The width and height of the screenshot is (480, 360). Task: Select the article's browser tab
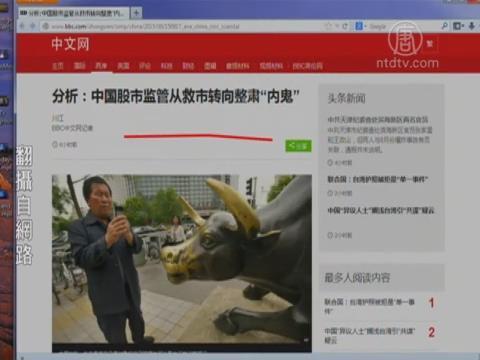[73, 13]
